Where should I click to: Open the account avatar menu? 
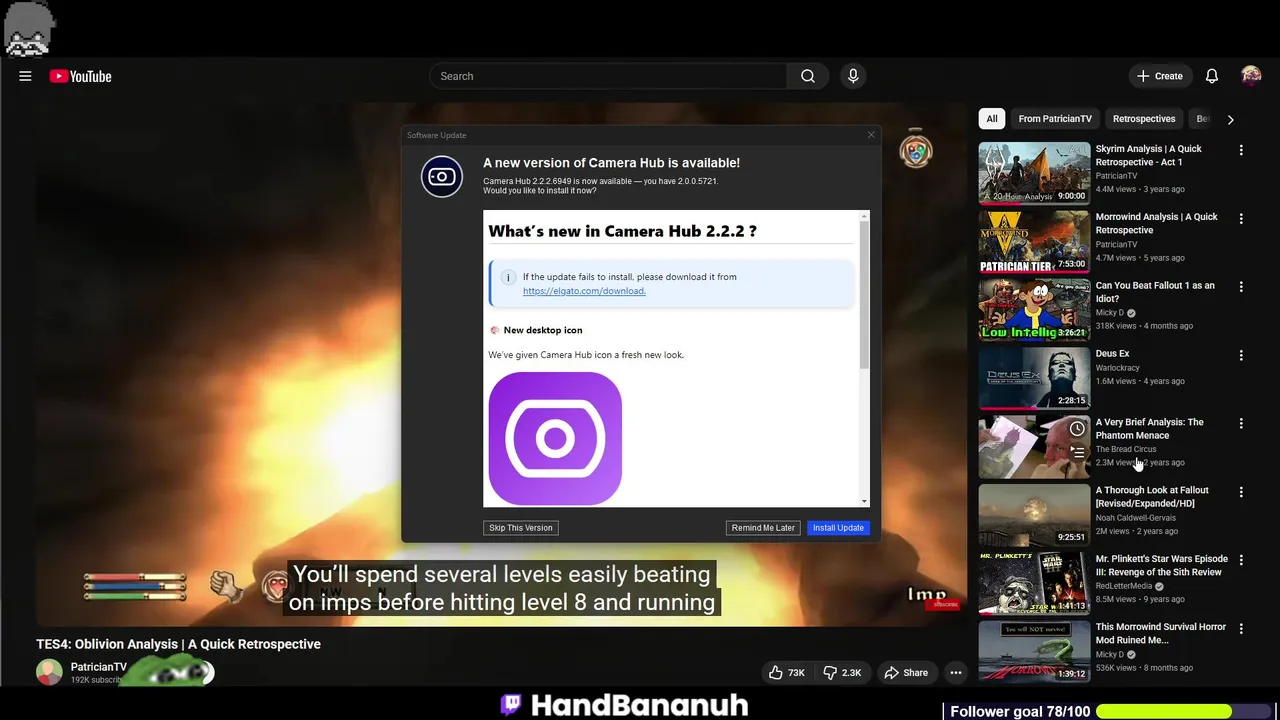point(1251,76)
